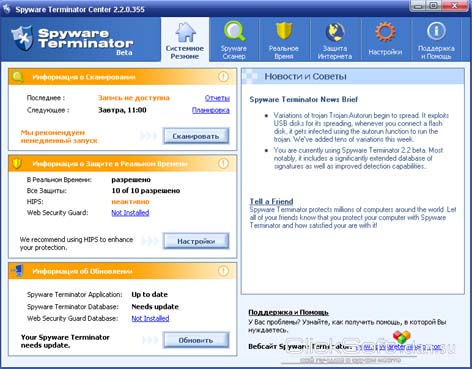Click Not Installed link for Web Security Guard Database
The height and width of the screenshot is (369, 472).
(x=150, y=318)
